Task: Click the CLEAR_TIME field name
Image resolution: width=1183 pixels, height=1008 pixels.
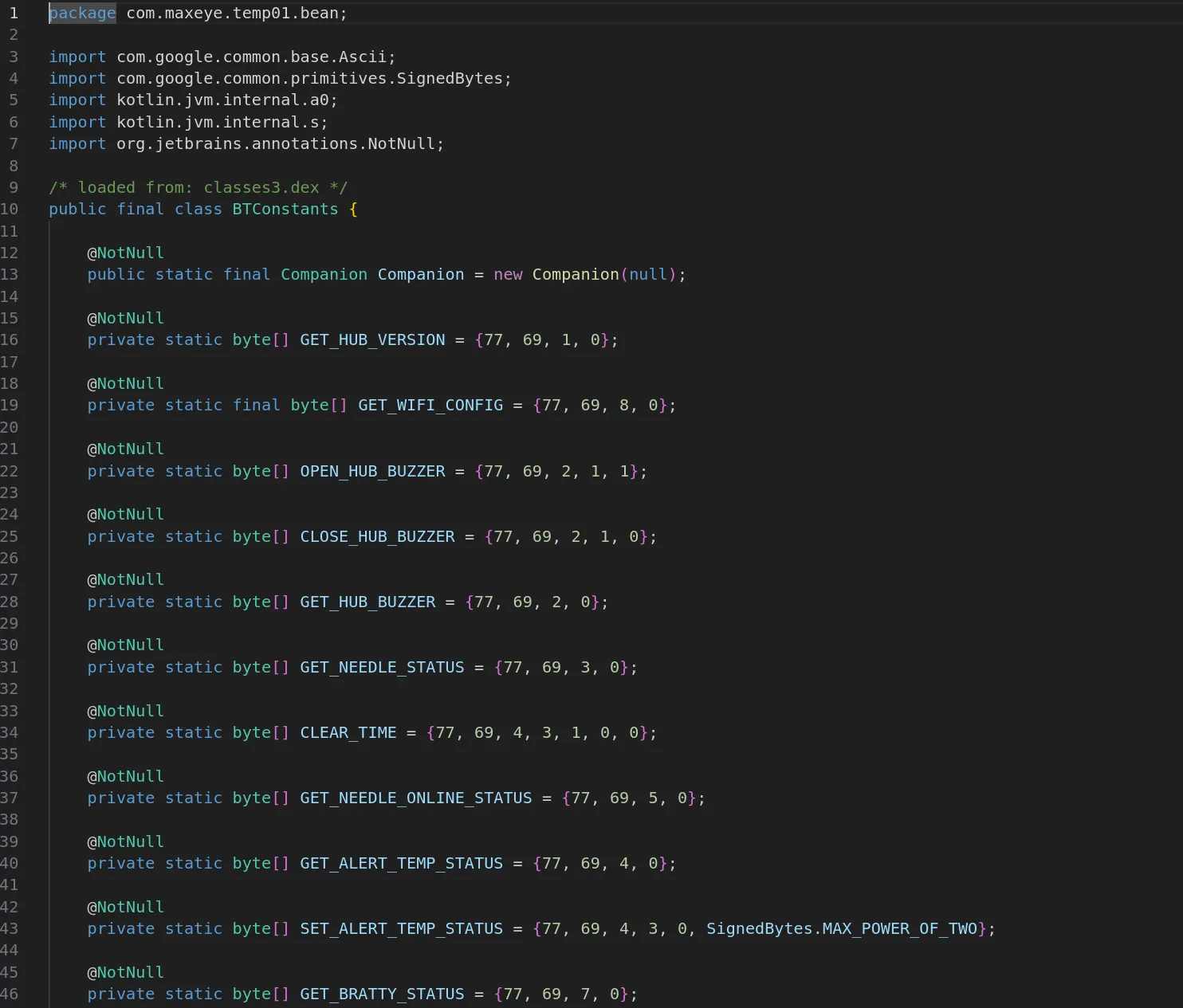Action: 348,732
